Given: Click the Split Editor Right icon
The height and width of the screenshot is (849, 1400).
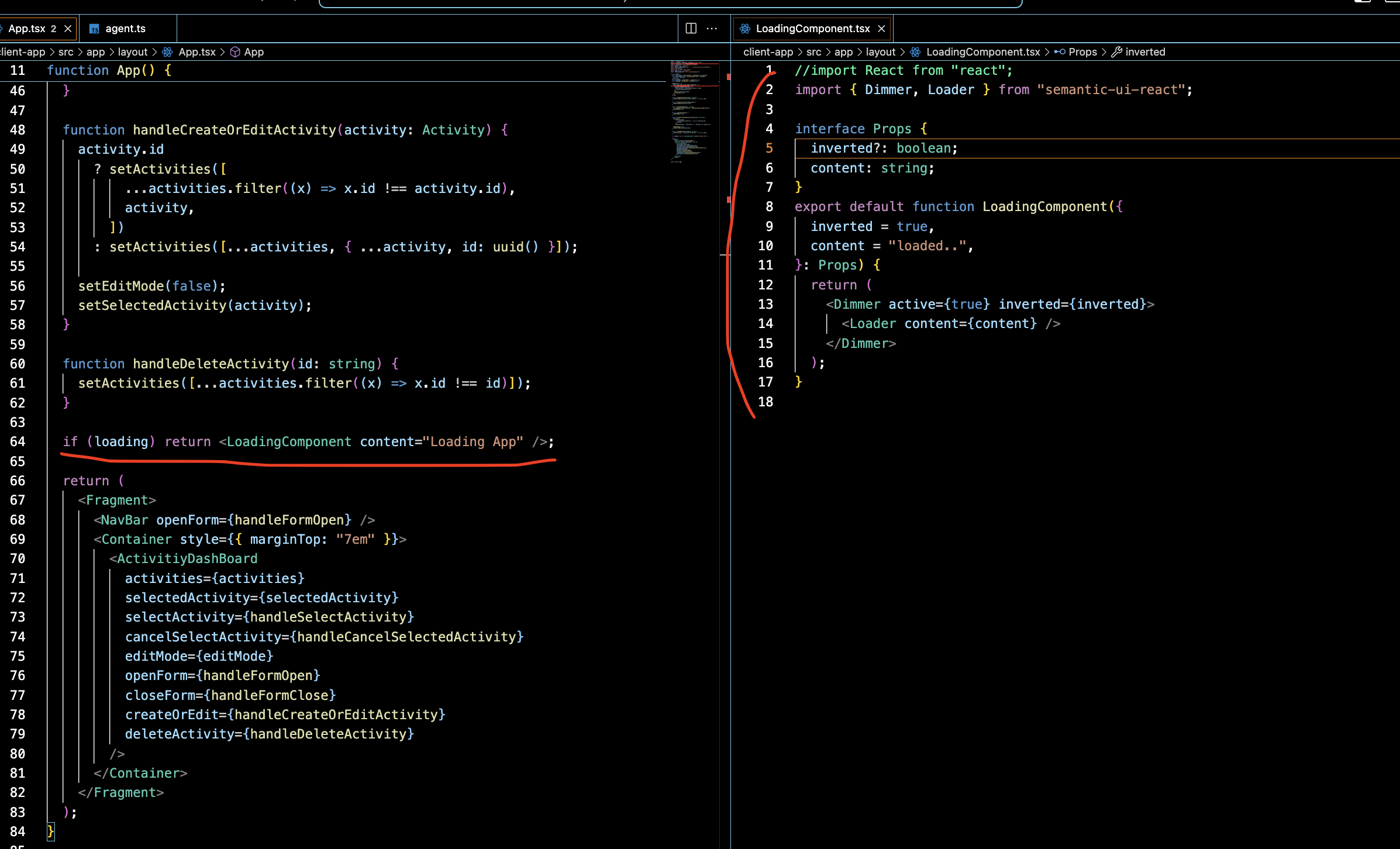Looking at the screenshot, I should click(691, 28).
